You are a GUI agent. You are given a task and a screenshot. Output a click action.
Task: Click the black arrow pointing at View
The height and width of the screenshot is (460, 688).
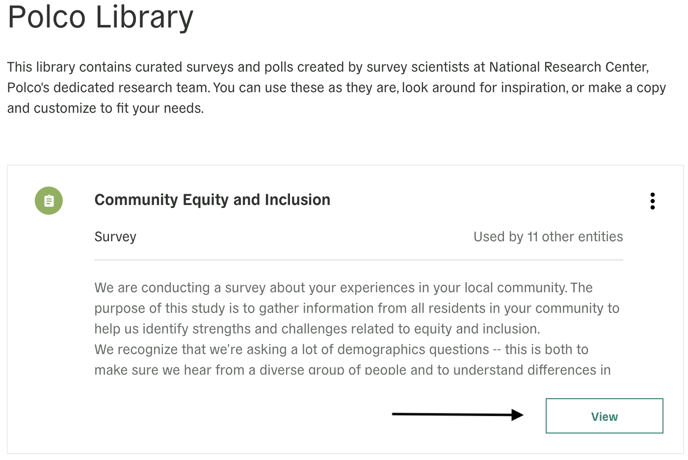click(x=458, y=414)
